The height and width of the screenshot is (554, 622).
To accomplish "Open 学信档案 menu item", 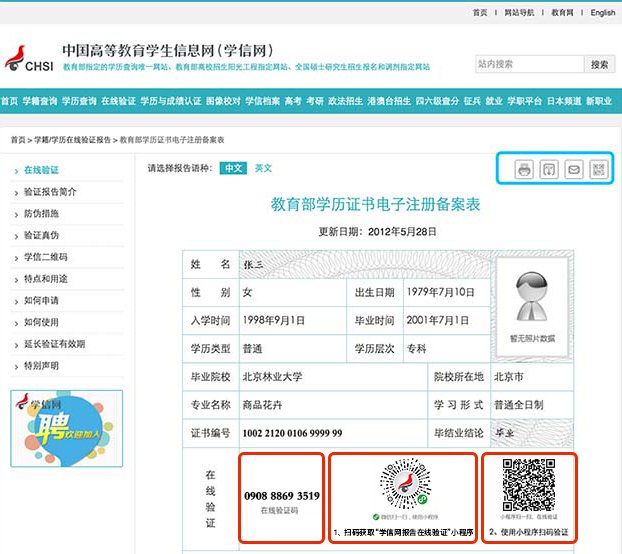I will tap(262, 101).
